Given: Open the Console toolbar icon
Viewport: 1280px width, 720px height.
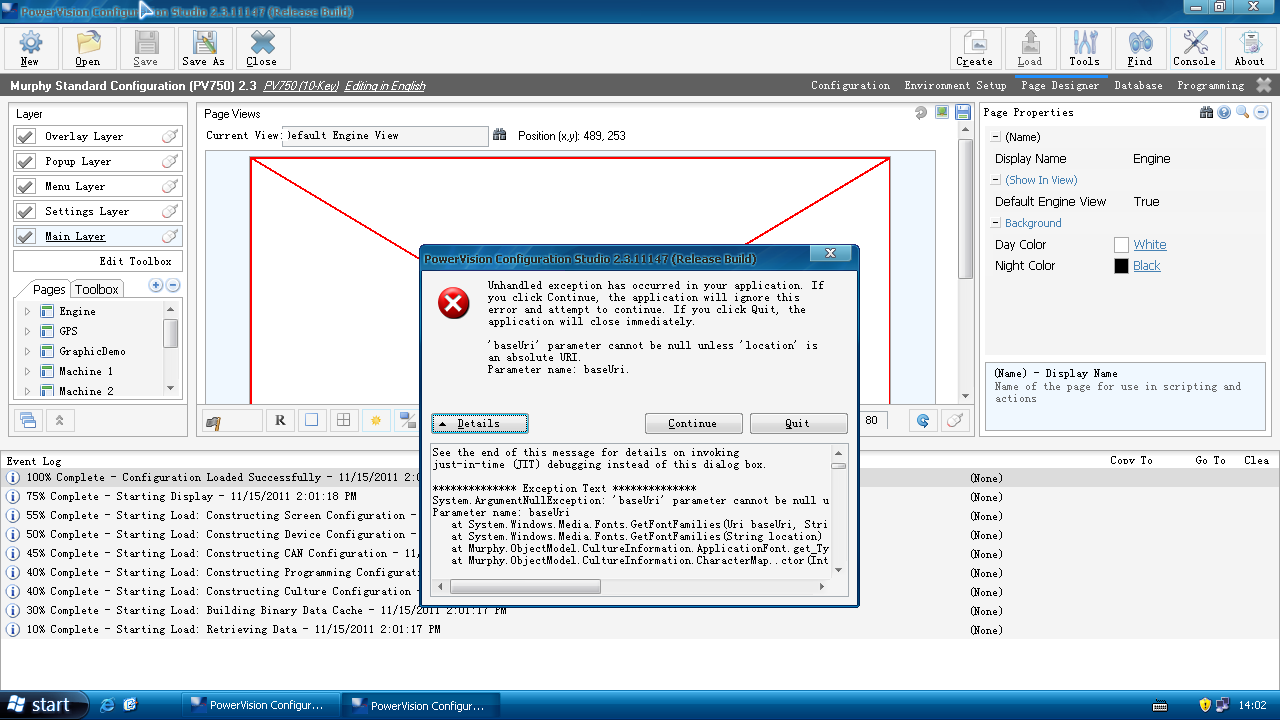Looking at the screenshot, I should (x=1195, y=48).
